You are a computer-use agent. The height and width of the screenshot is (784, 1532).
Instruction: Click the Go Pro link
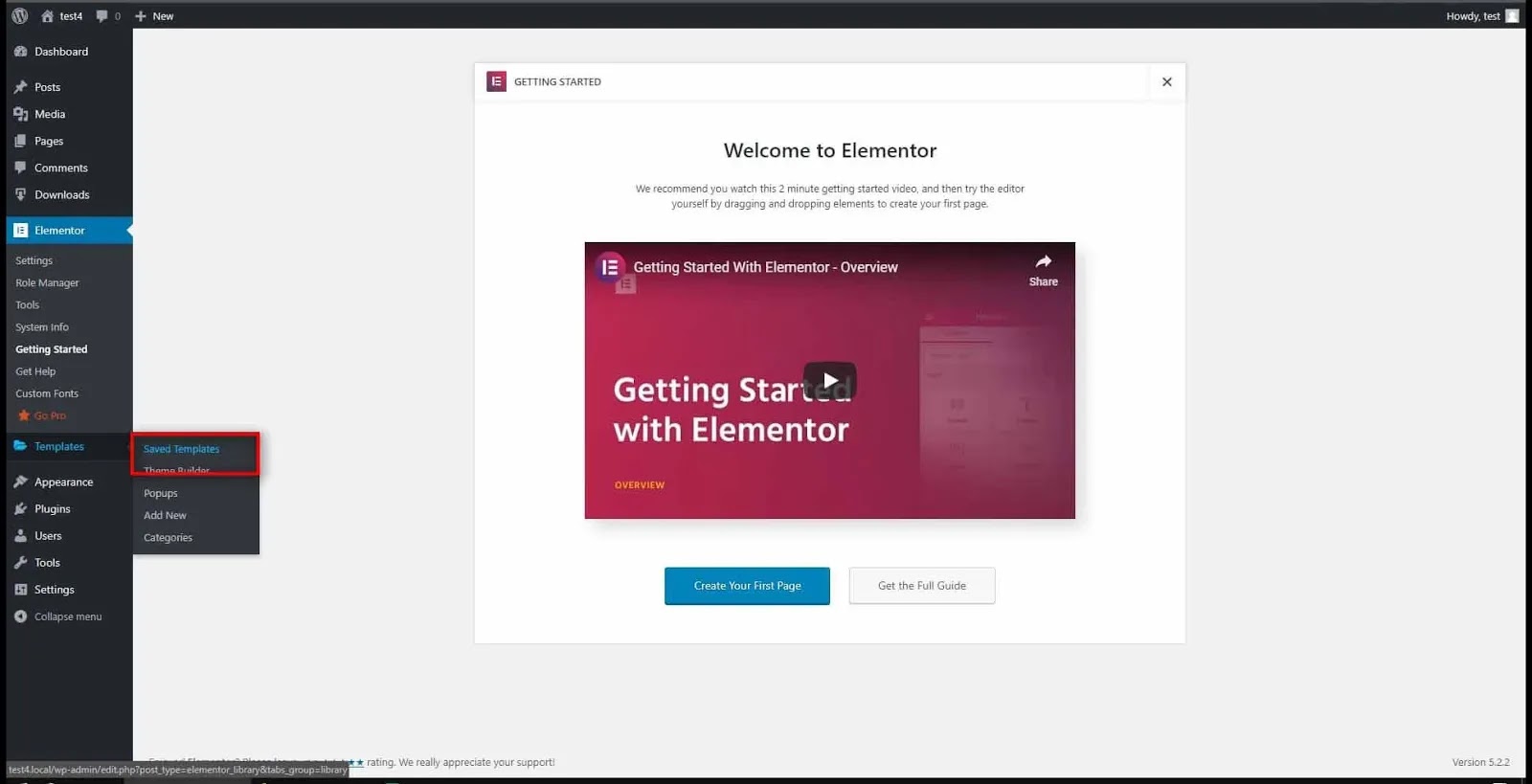tap(50, 415)
